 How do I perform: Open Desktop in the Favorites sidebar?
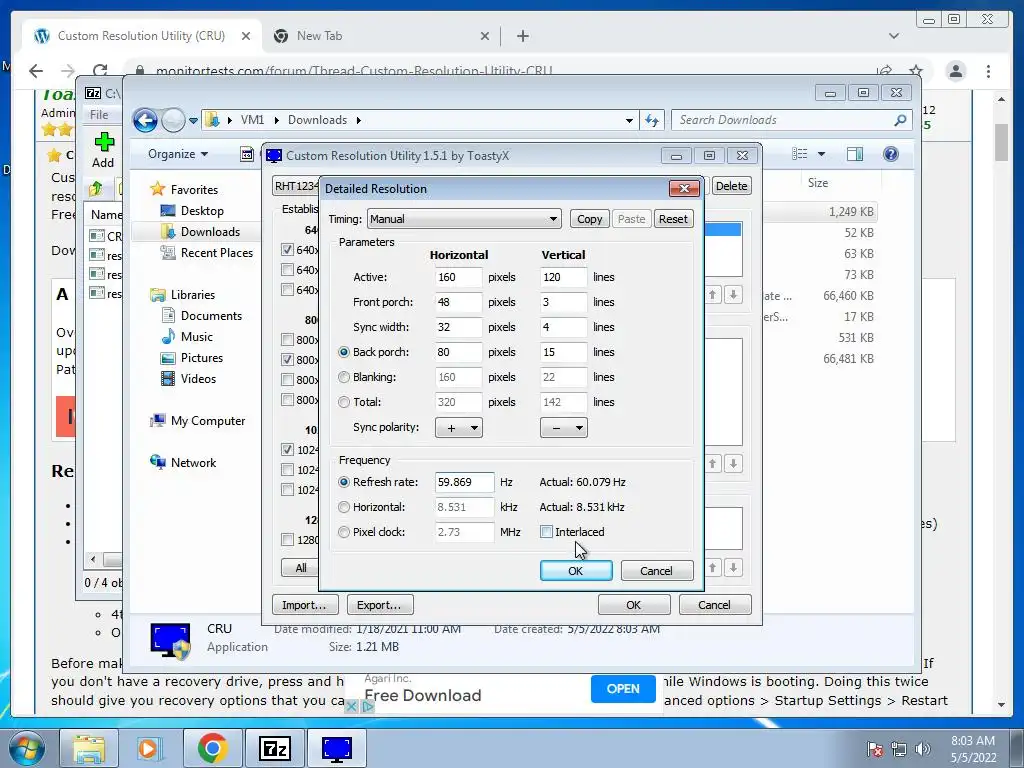(202, 211)
